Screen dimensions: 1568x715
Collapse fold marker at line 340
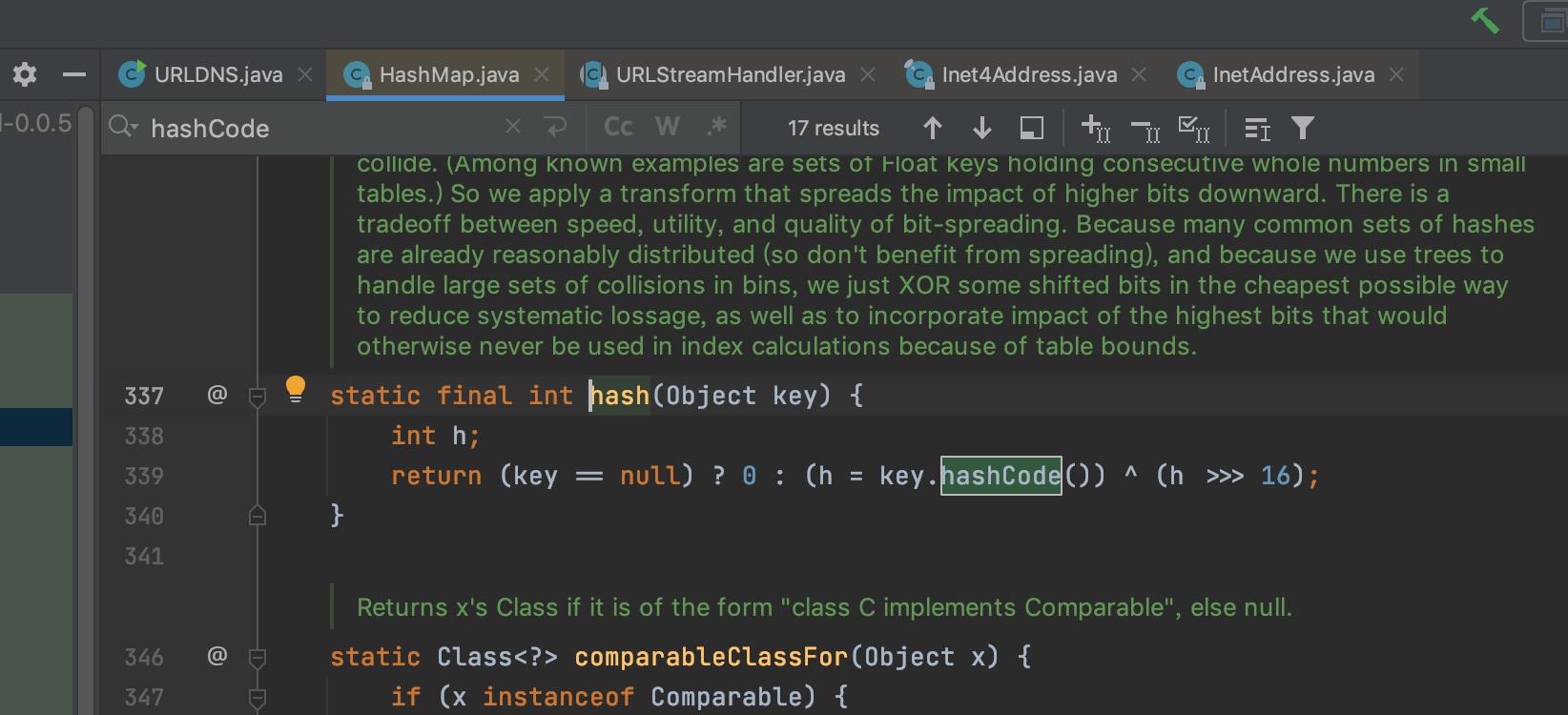(258, 516)
